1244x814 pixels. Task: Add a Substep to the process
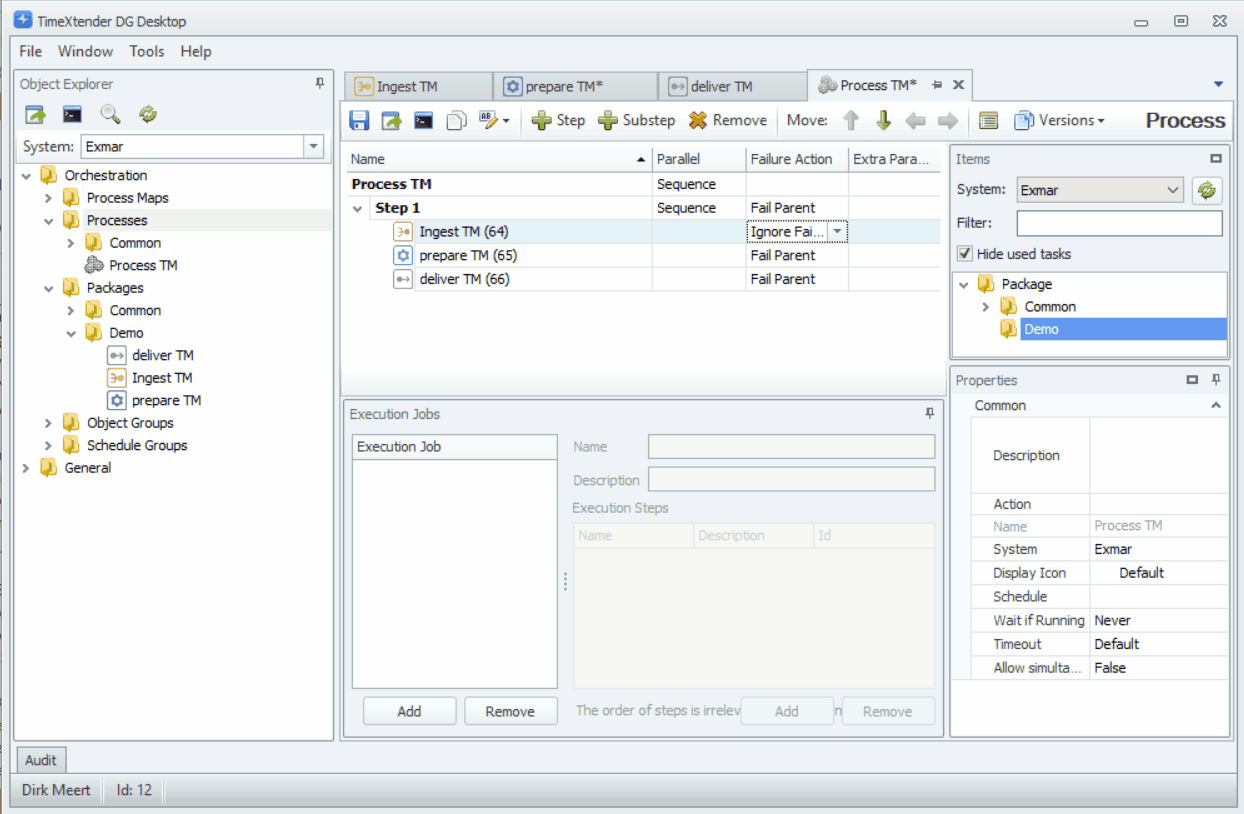636,120
